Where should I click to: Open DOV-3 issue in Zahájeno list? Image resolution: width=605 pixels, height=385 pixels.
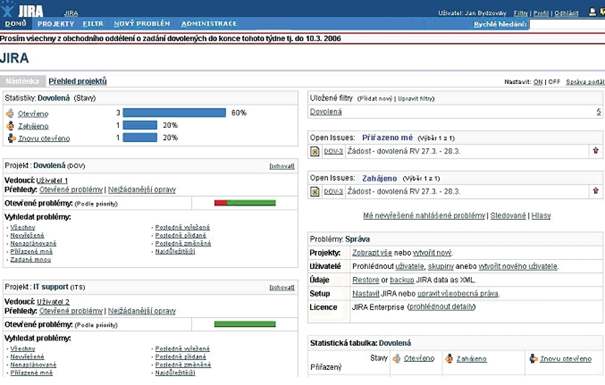pos(333,192)
